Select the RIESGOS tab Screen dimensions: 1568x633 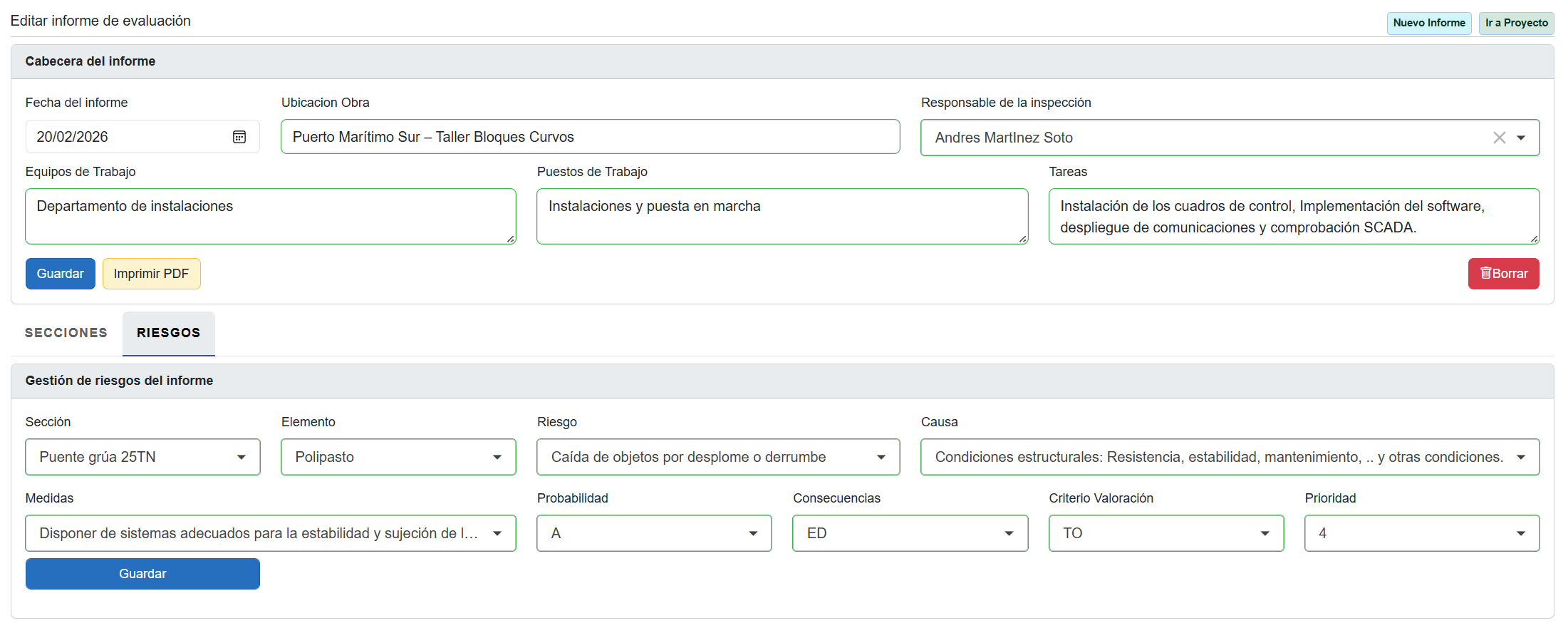click(169, 333)
